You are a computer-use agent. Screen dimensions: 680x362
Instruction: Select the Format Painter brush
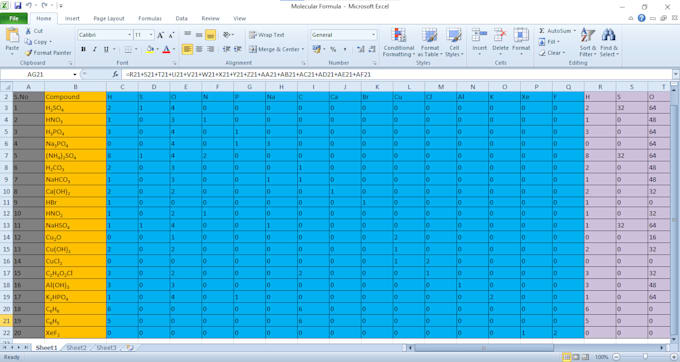coord(29,52)
